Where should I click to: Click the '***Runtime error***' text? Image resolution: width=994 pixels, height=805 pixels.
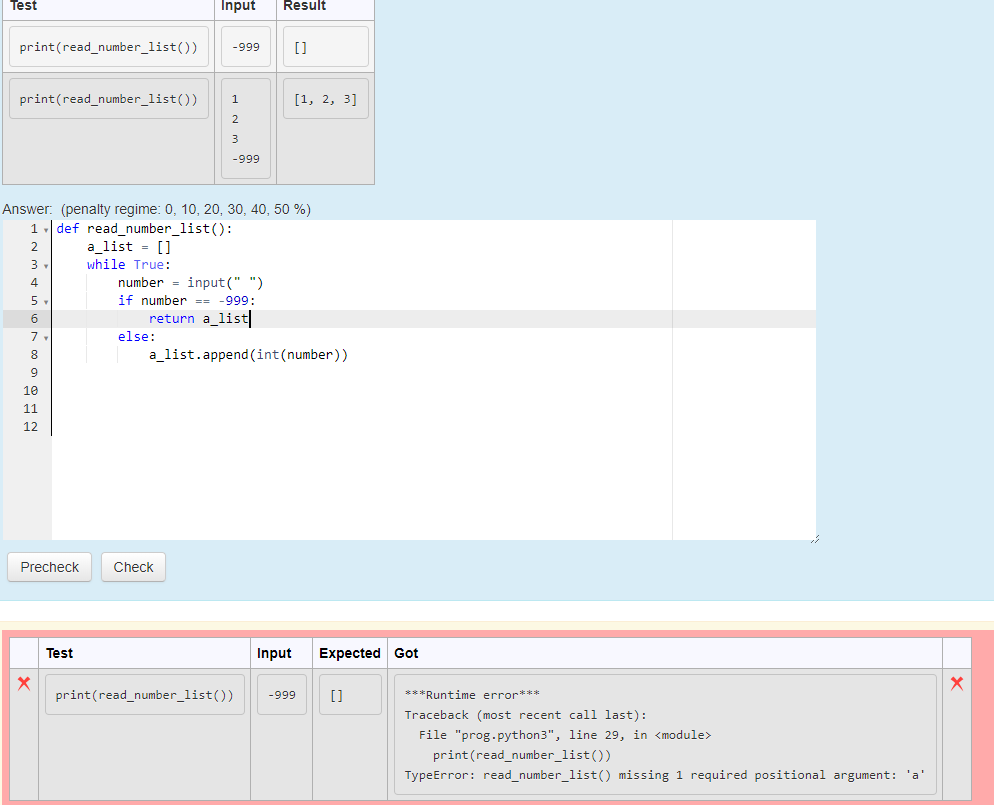click(x=472, y=695)
